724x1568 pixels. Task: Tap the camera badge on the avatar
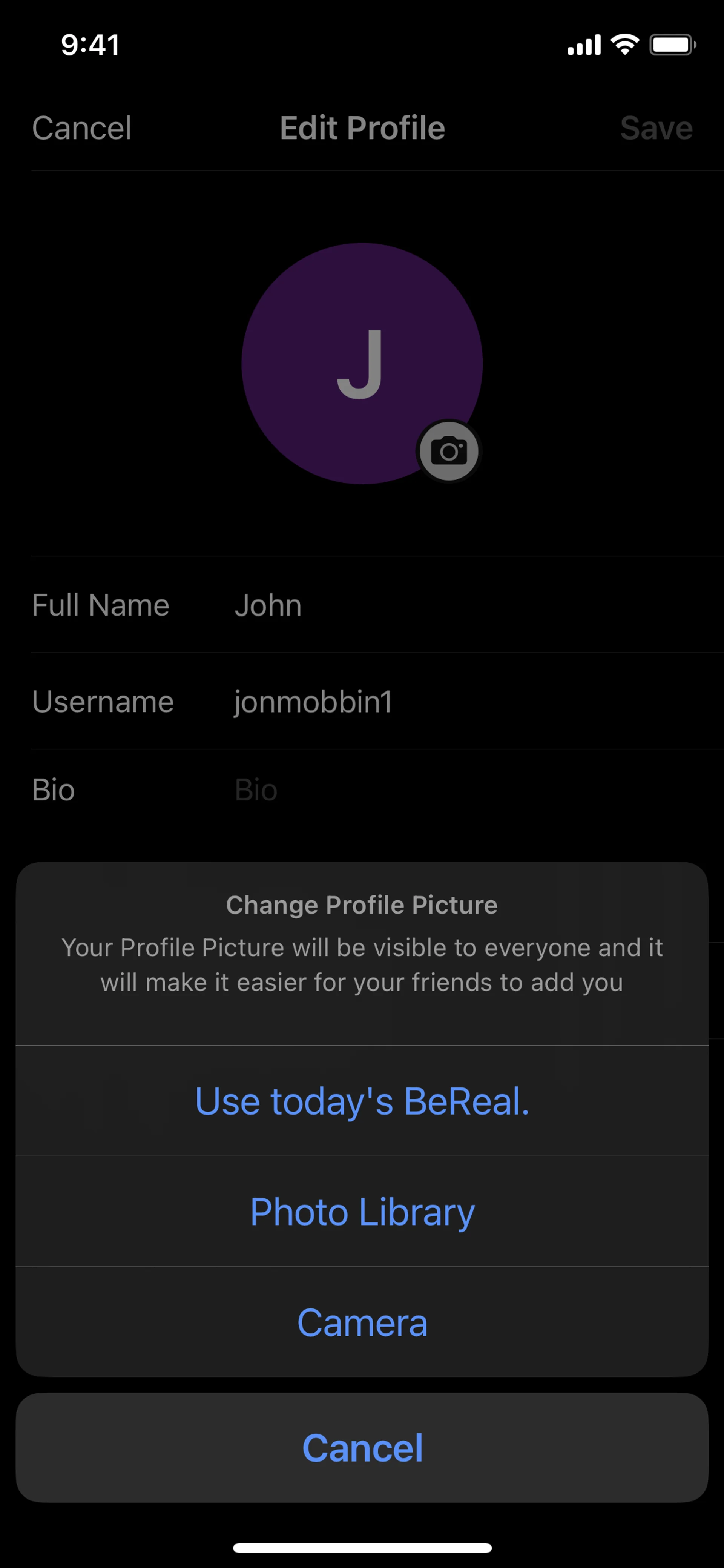coord(449,451)
